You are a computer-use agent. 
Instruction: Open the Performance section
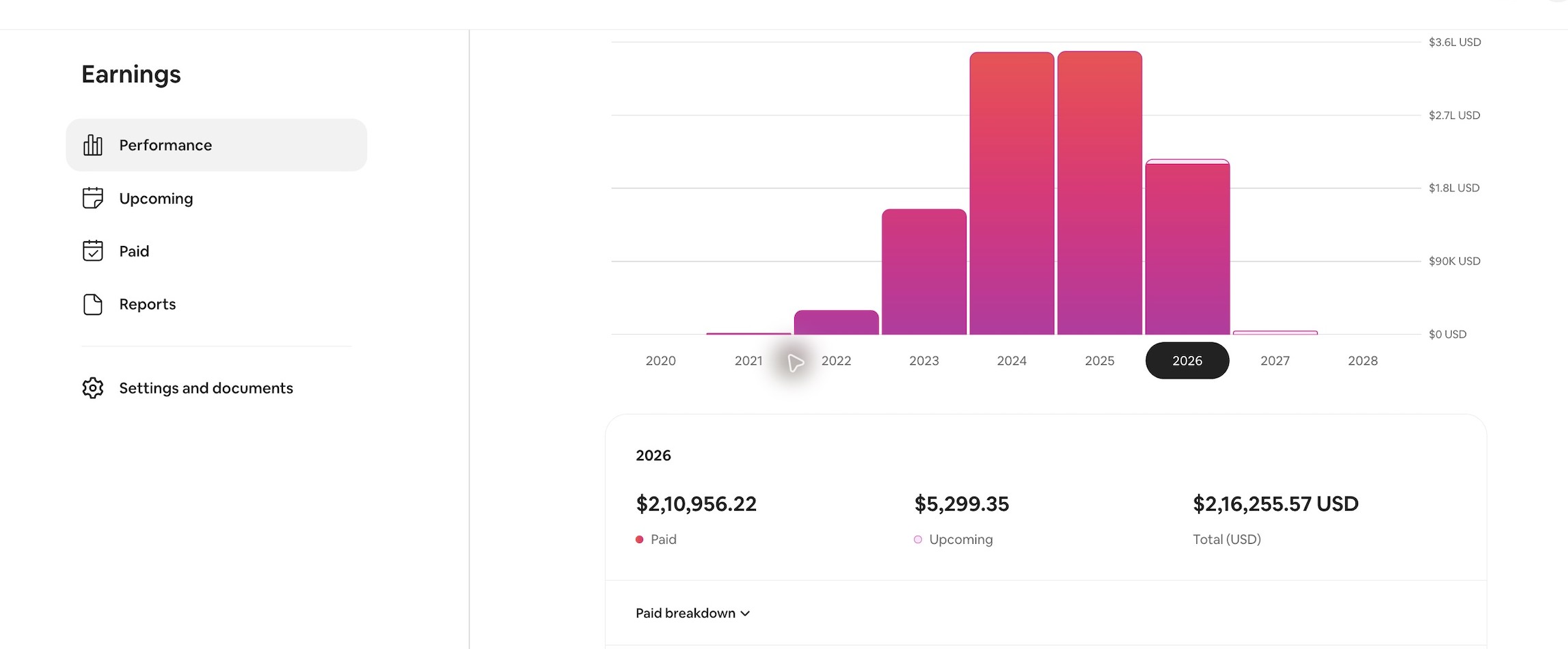(x=217, y=145)
